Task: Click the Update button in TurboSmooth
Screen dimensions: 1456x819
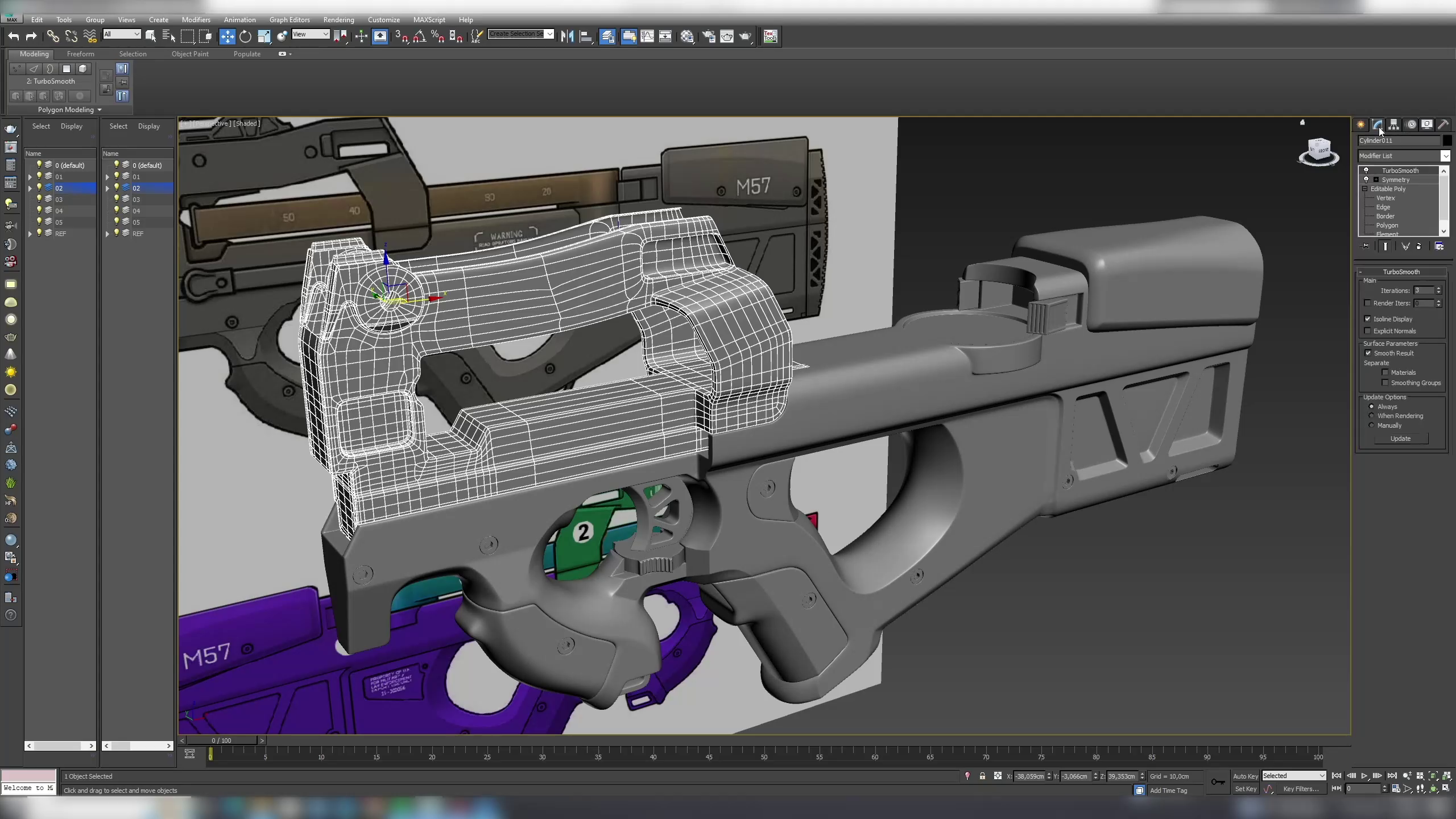Action: (x=1400, y=439)
